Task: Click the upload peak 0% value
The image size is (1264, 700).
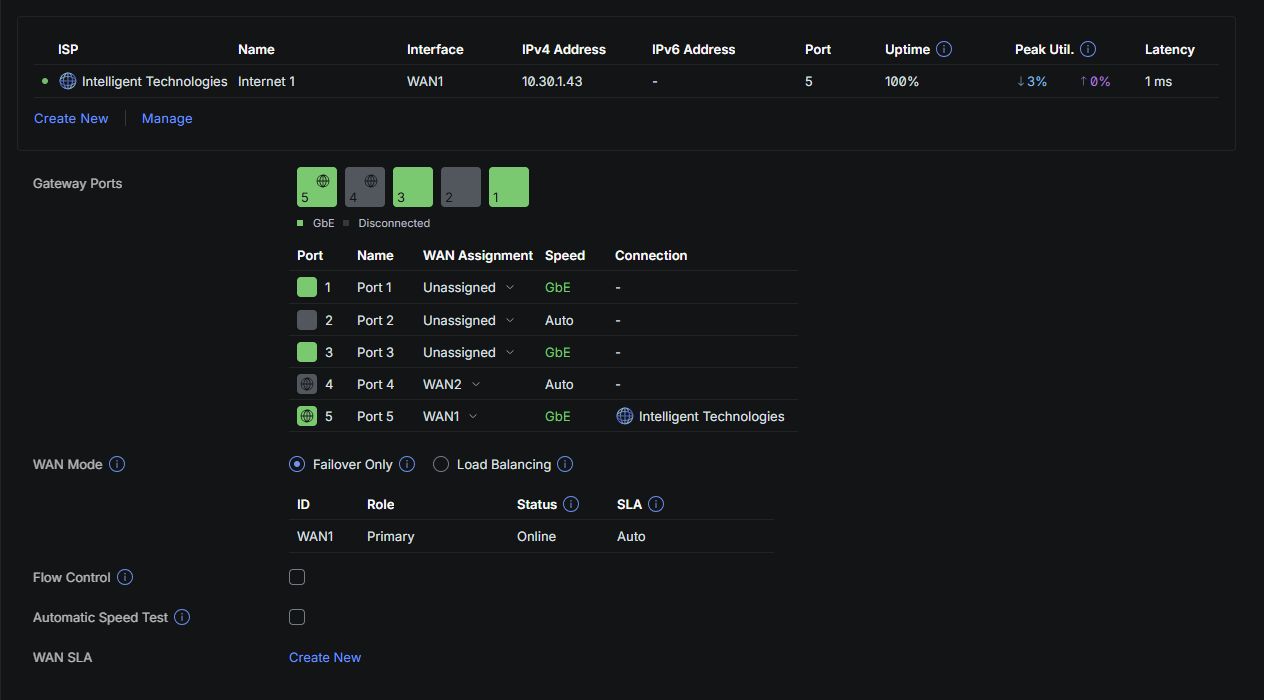Action: coord(1095,81)
